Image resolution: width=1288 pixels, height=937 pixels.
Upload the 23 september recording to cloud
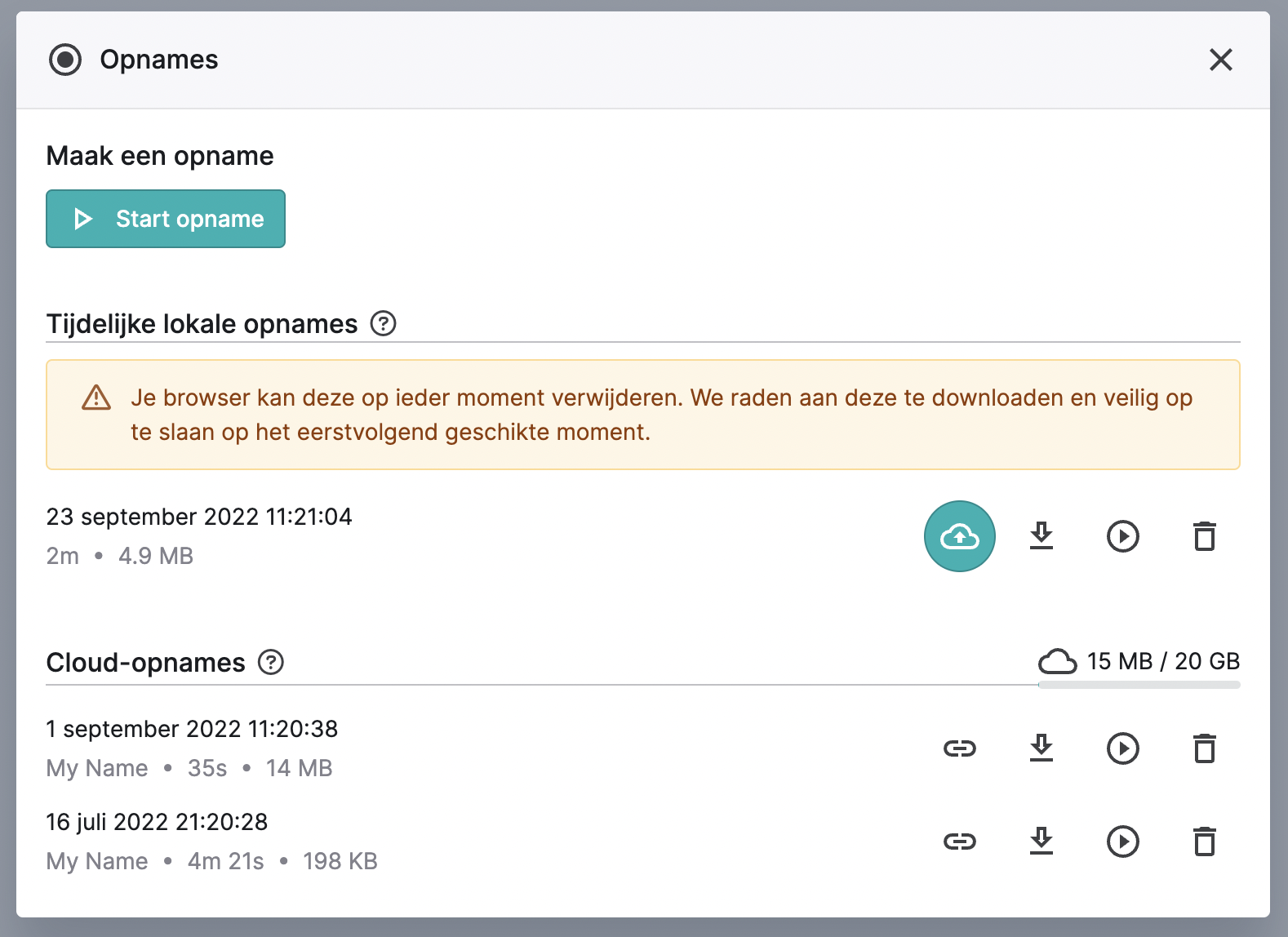point(960,536)
